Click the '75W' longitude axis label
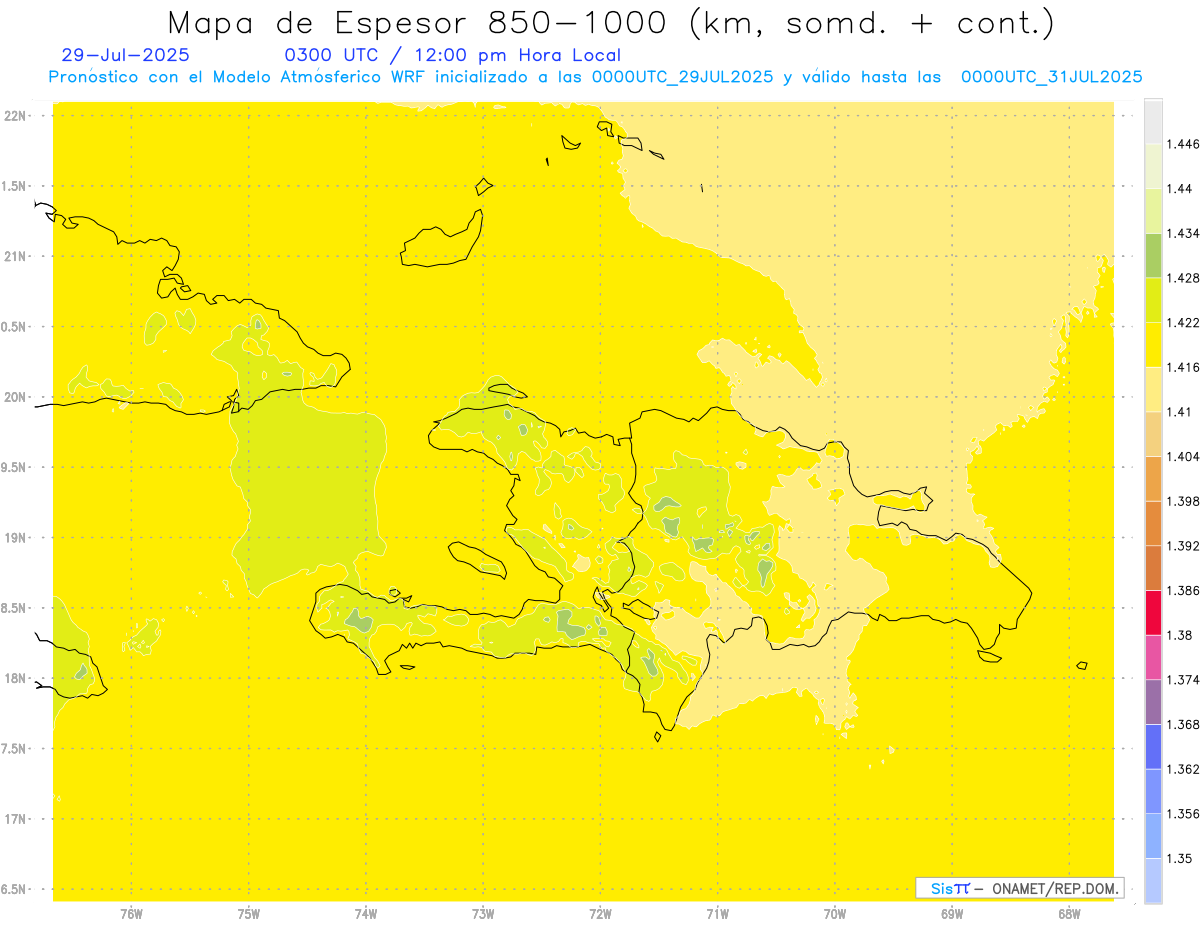 pos(249,913)
